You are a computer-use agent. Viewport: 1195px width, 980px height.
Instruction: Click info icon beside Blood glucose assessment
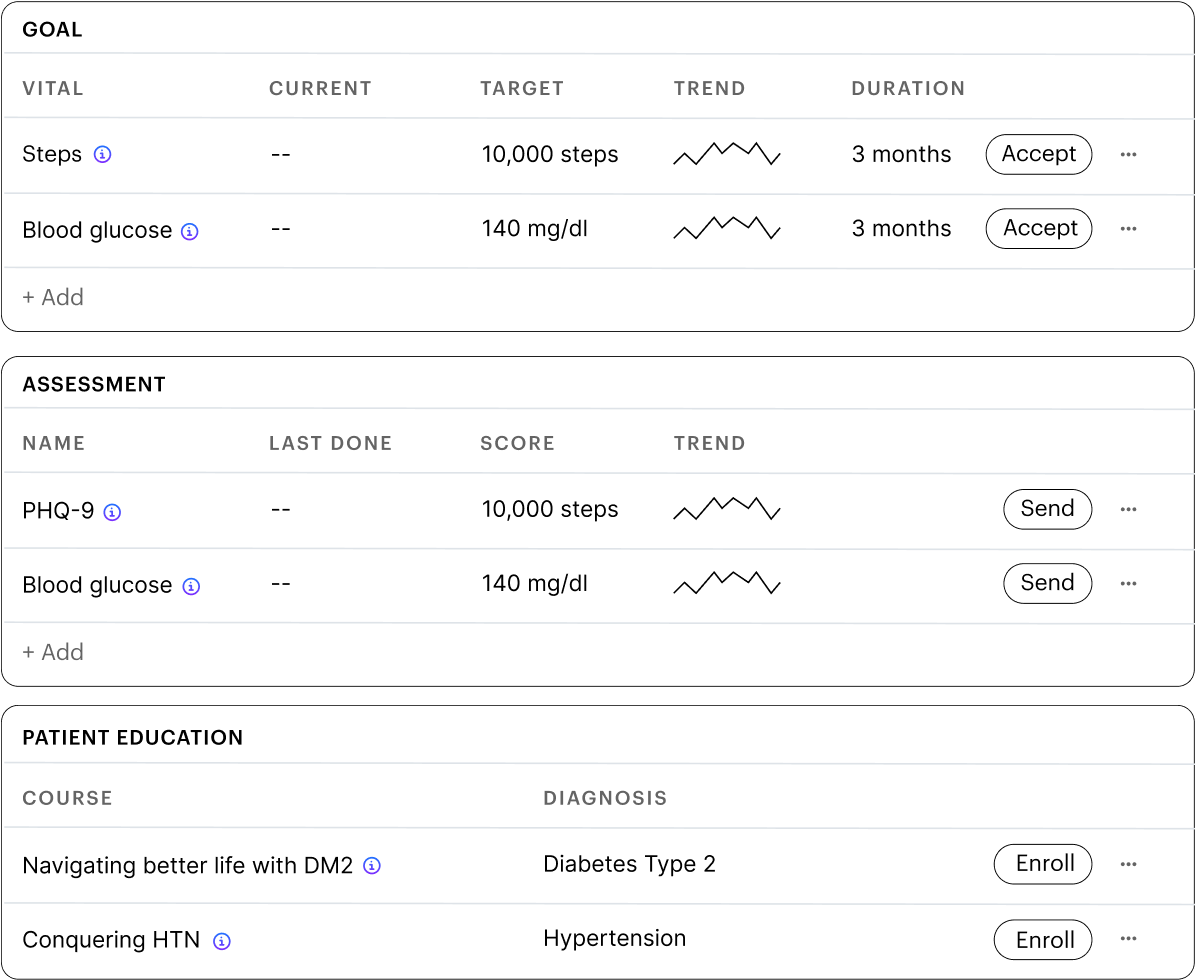[x=191, y=586]
